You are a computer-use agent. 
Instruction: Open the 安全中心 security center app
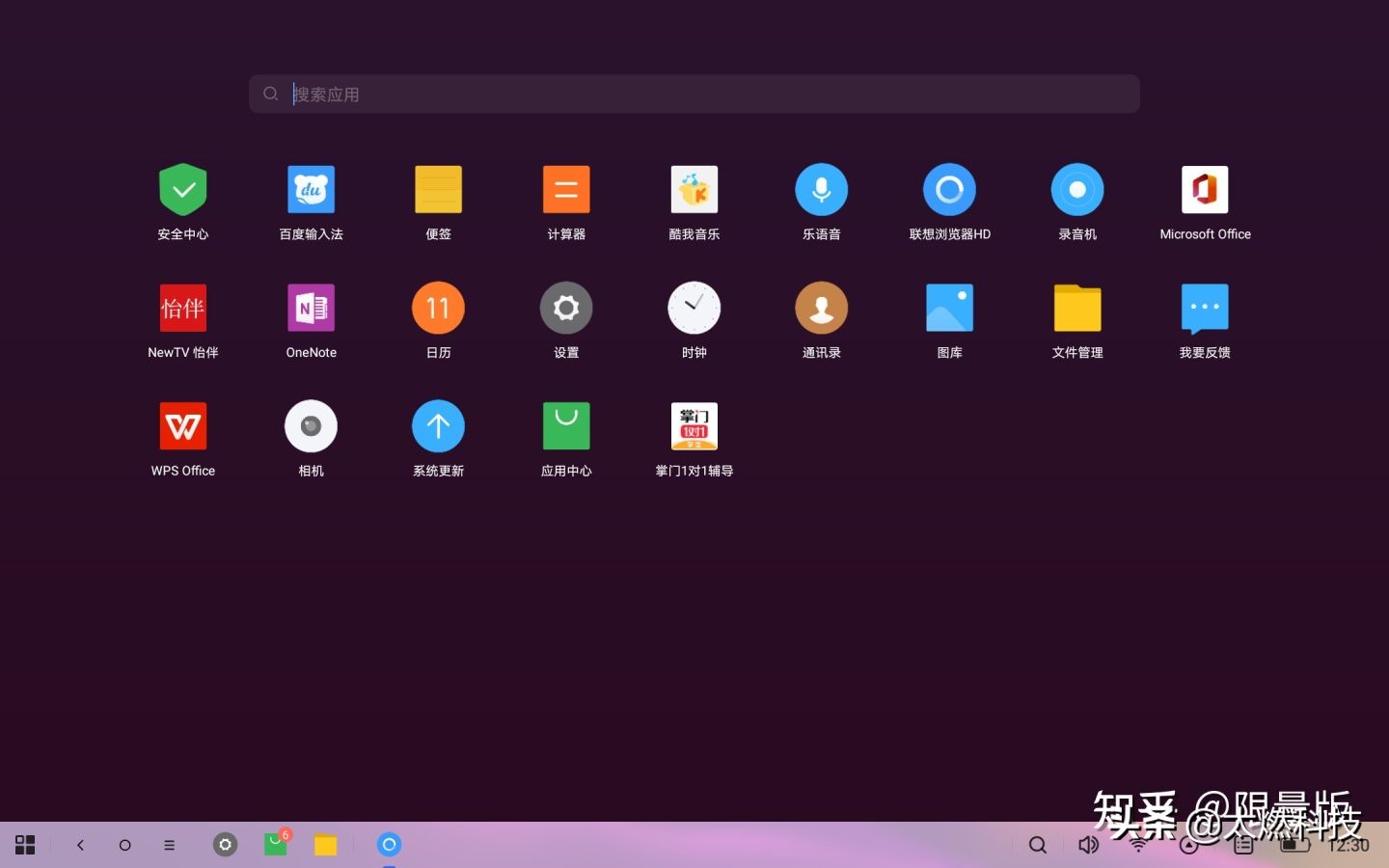[183, 190]
